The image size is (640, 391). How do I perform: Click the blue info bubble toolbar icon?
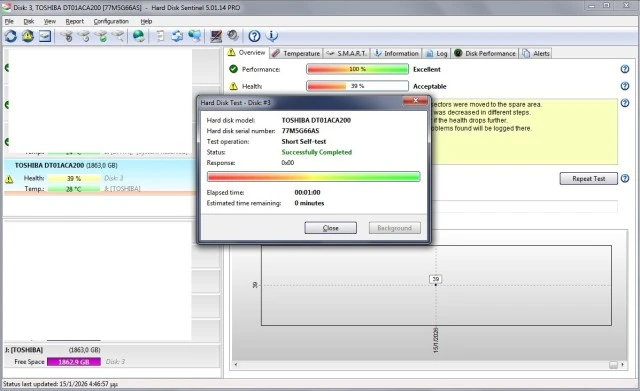click(271, 36)
